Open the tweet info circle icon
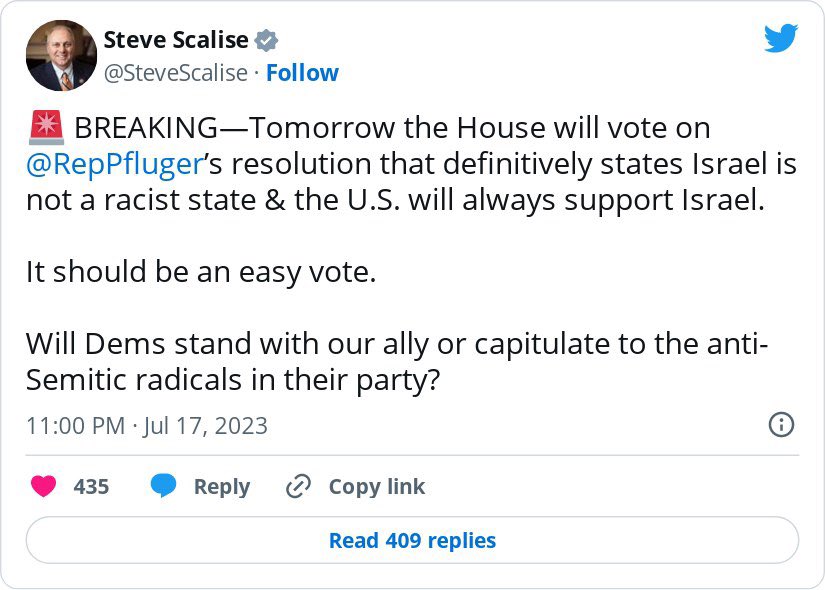The width and height of the screenshot is (825, 590). pos(780,424)
